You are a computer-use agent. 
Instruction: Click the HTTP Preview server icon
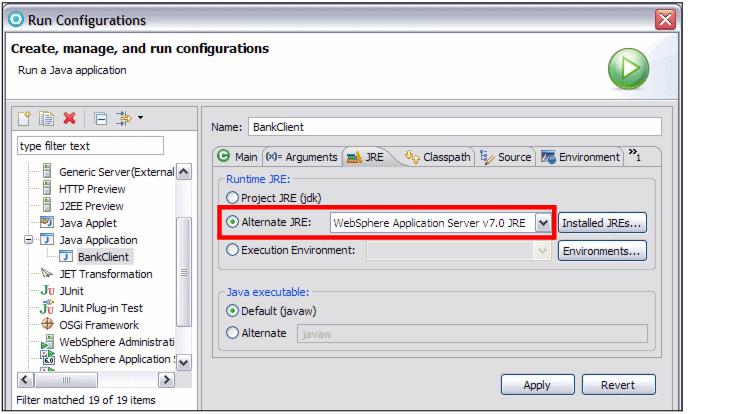47,188
